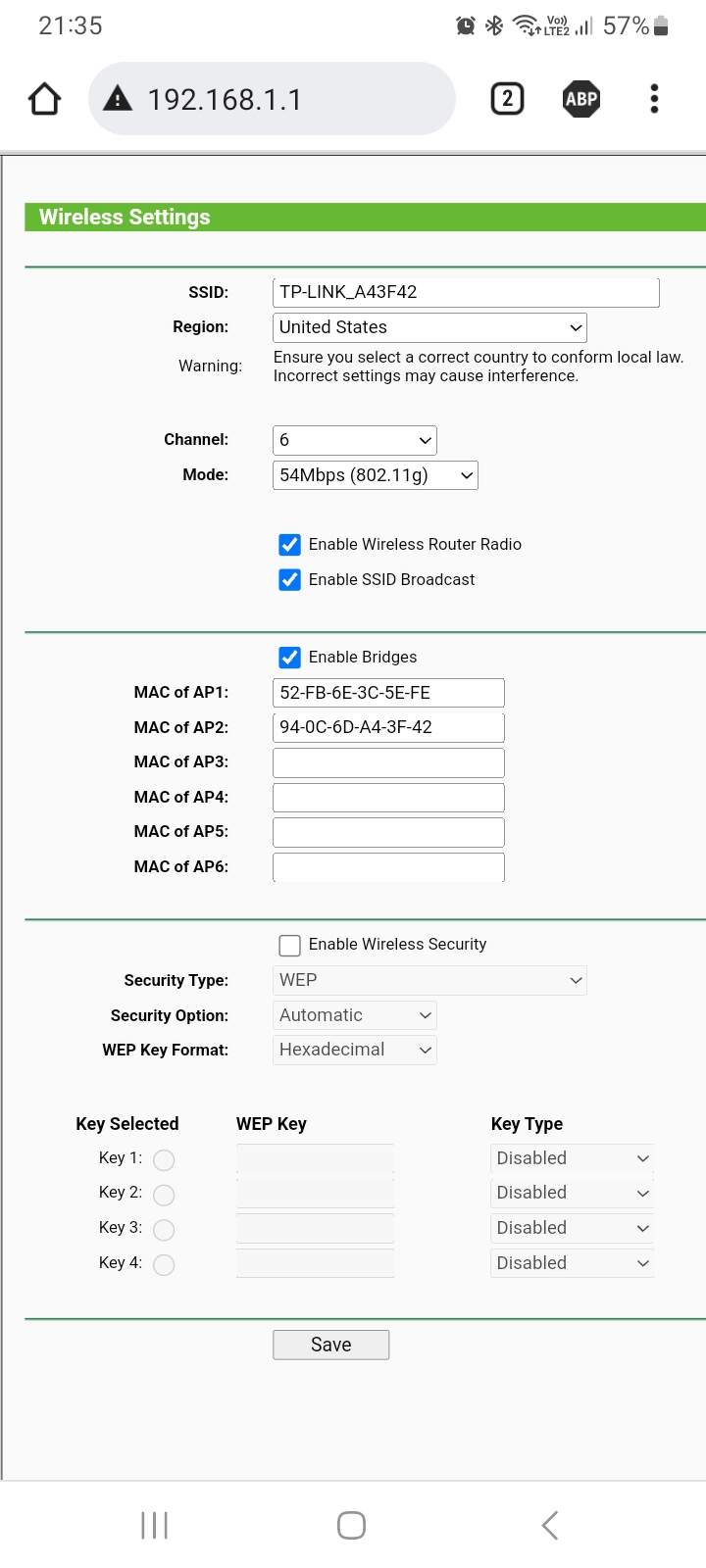Uncheck Enable Bridges checkbox

pyautogui.click(x=289, y=658)
